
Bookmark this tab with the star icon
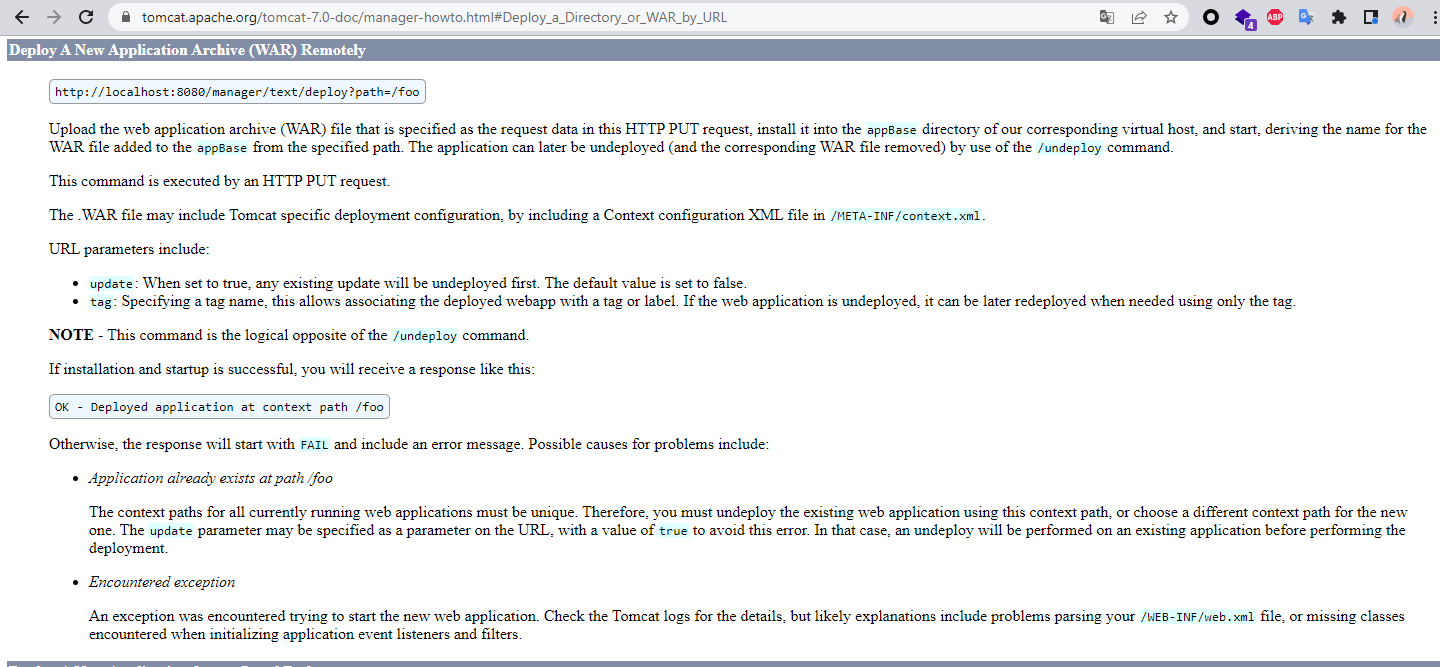[x=1170, y=17]
